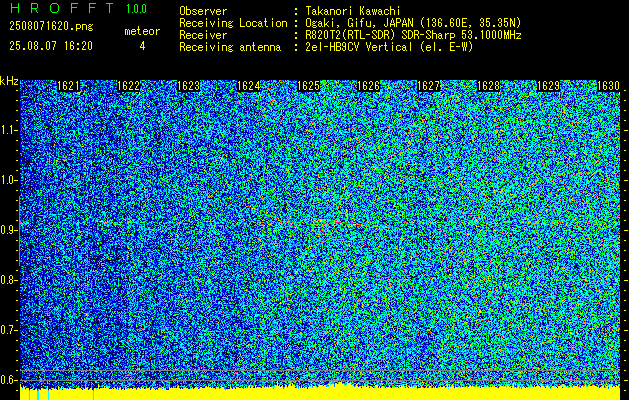Image resolution: width=629 pixels, height=400 pixels.
Task: Click the kHz axis unit label
Action: coord(9,81)
